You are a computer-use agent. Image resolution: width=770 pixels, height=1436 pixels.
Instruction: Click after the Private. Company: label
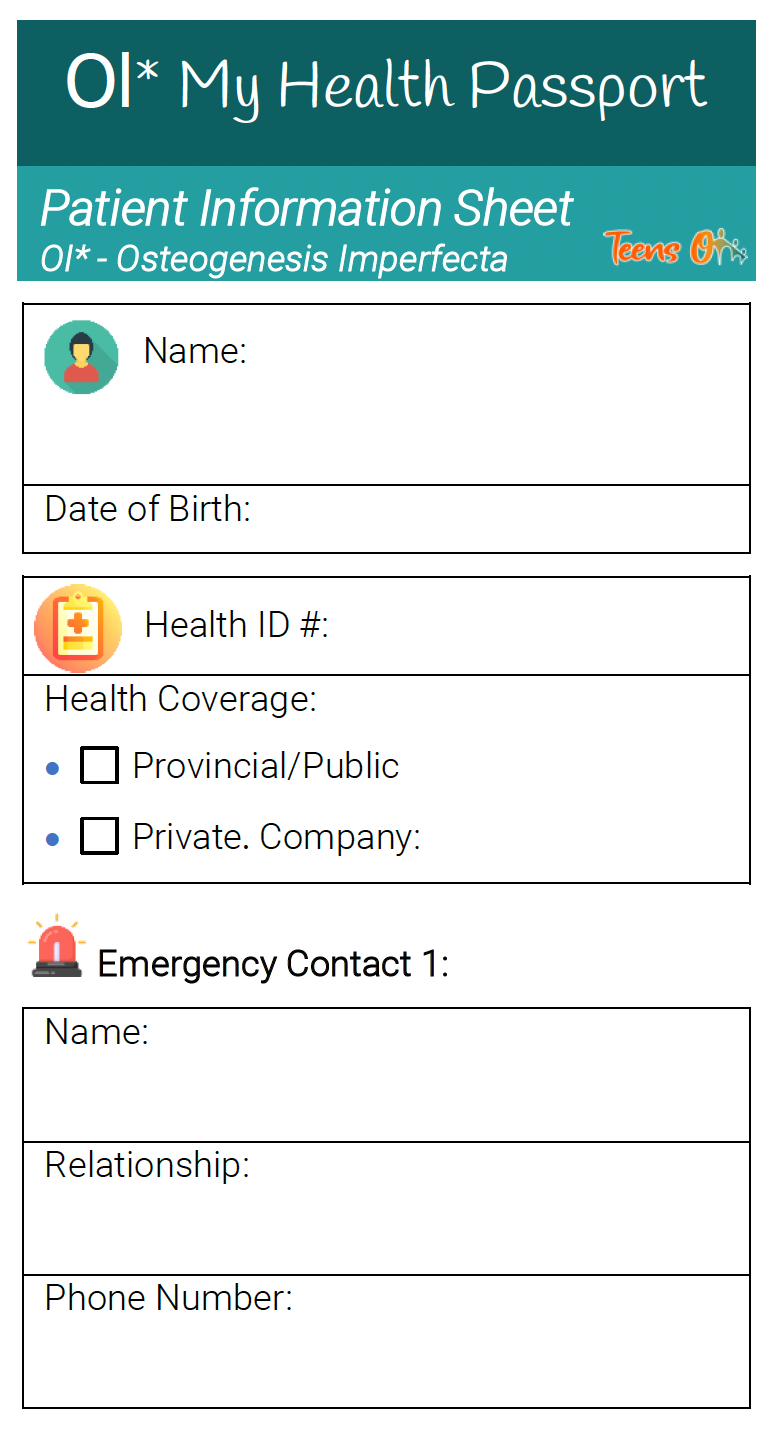(x=580, y=837)
